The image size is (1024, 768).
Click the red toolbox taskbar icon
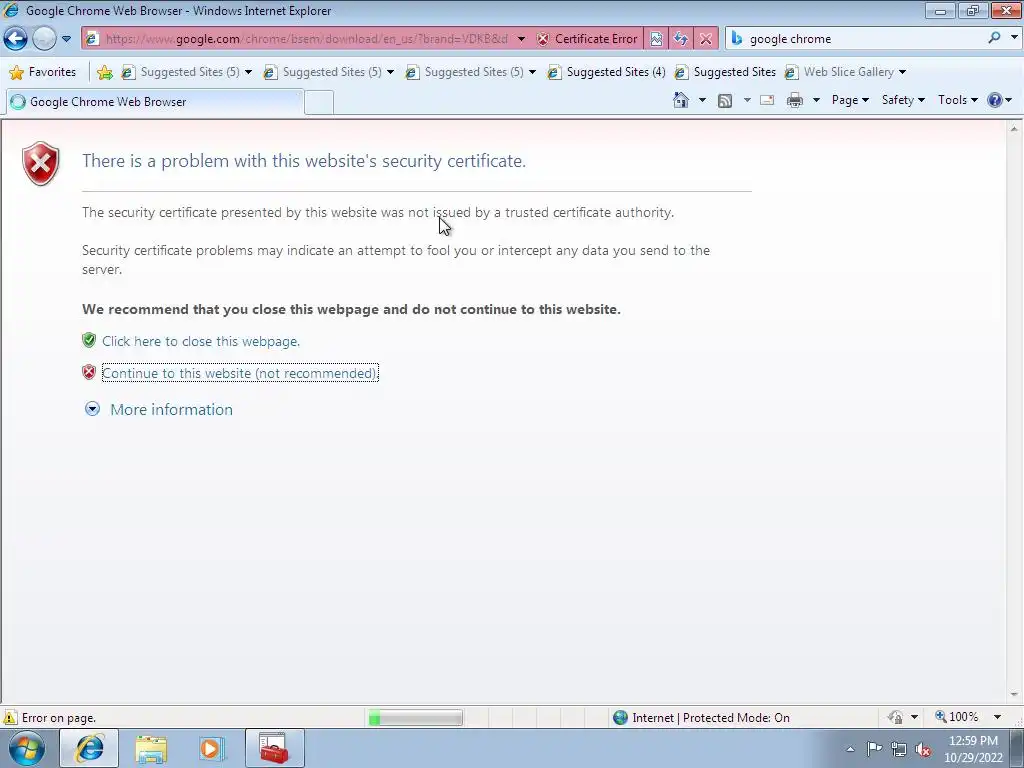tap(274, 748)
